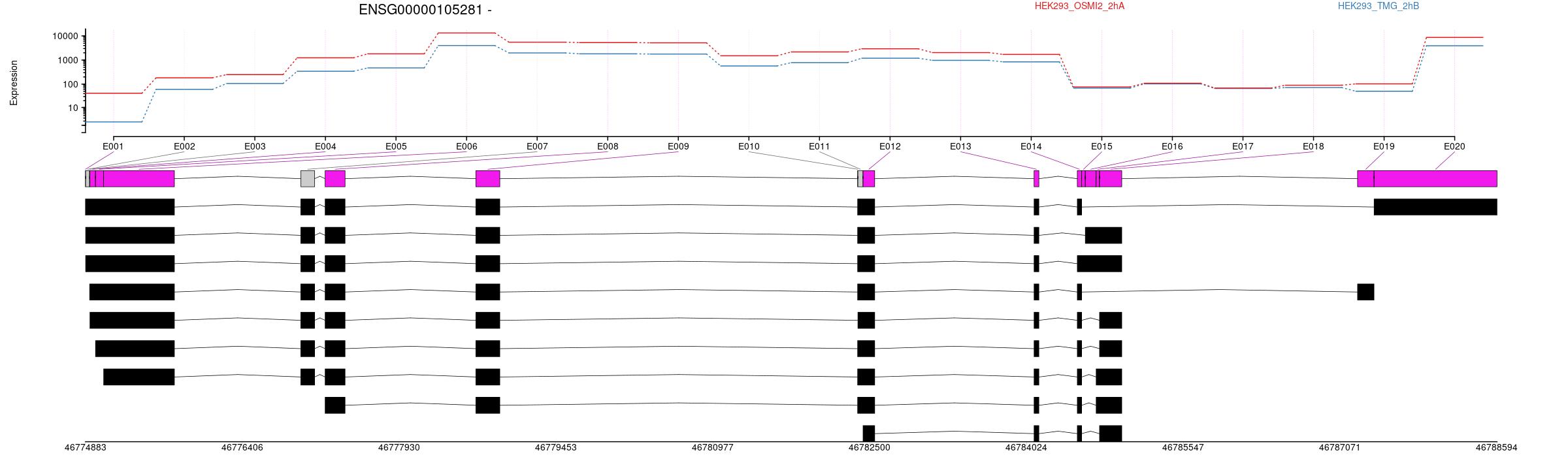Click the E018 exon label
This screenshot has height=457, width=1568.
[1313, 147]
